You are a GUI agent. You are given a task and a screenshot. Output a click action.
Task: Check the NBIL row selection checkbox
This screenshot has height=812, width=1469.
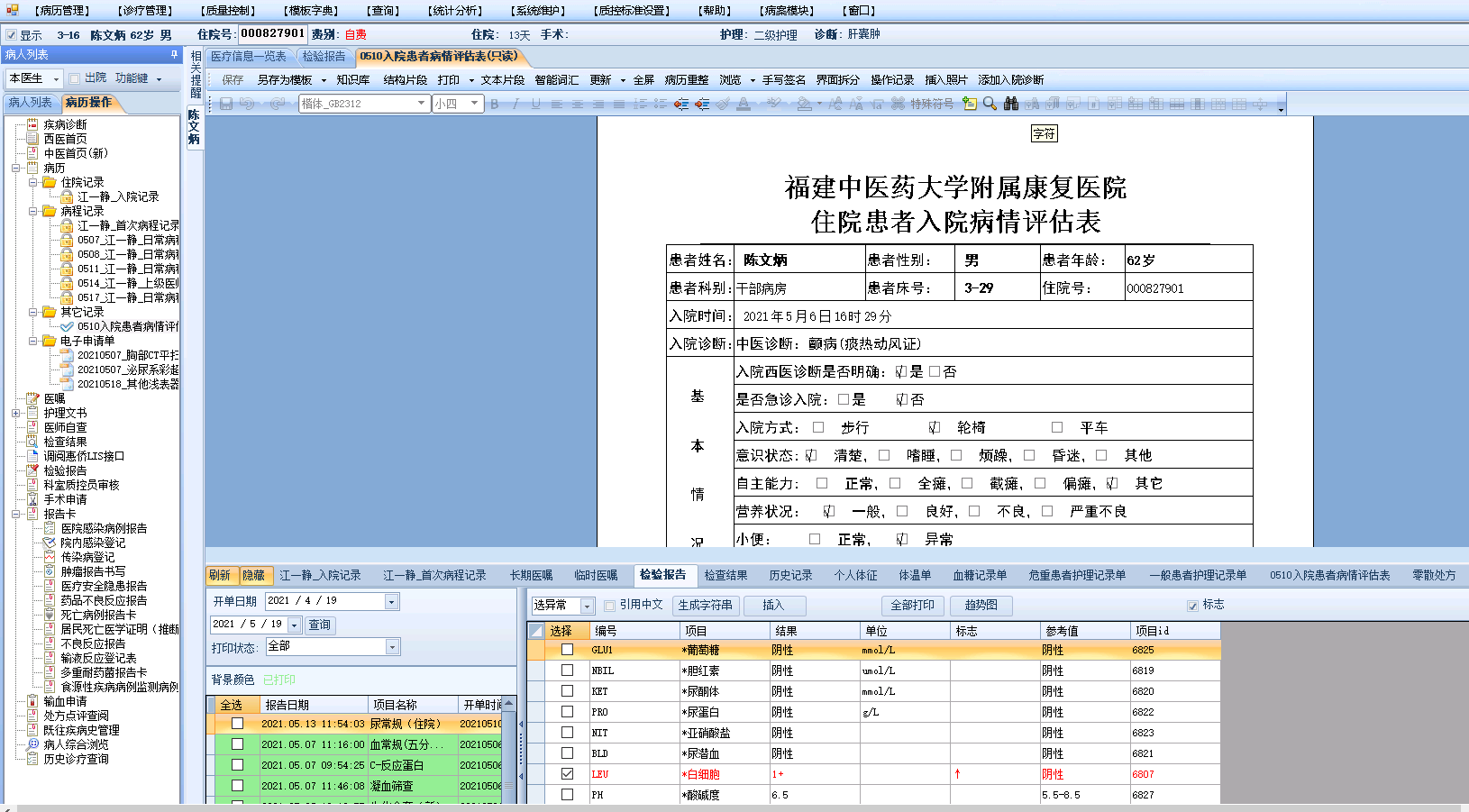pyautogui.click(x=567, y=671)
